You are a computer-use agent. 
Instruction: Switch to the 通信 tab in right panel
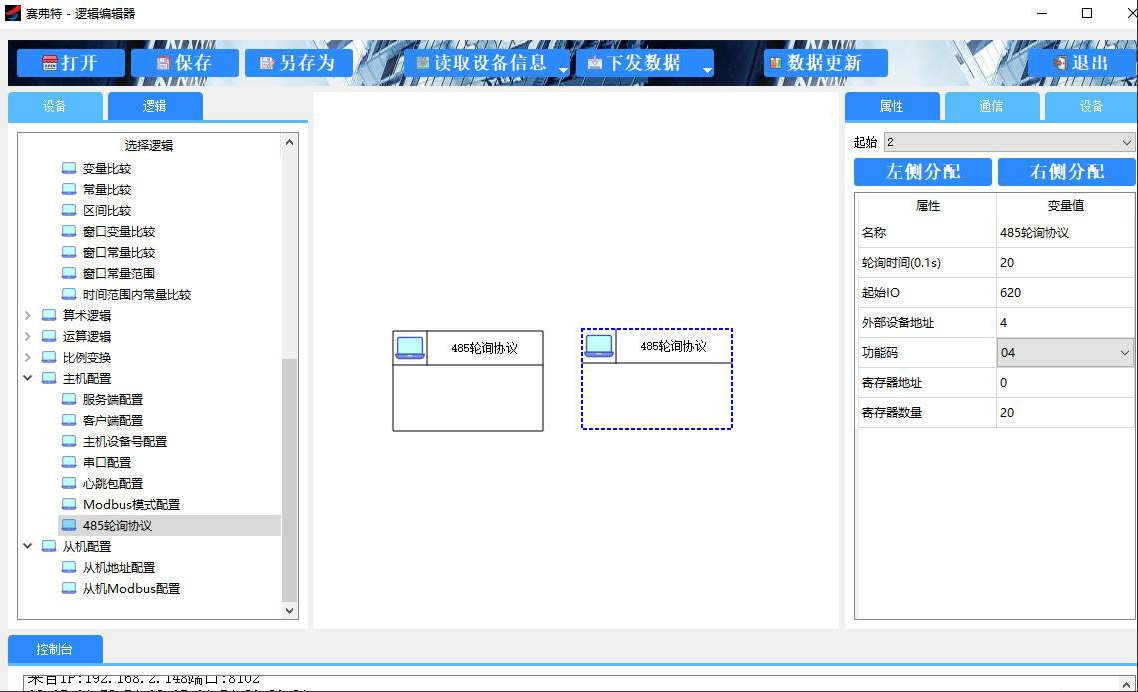pyautogui.click(x=991, y=106)
